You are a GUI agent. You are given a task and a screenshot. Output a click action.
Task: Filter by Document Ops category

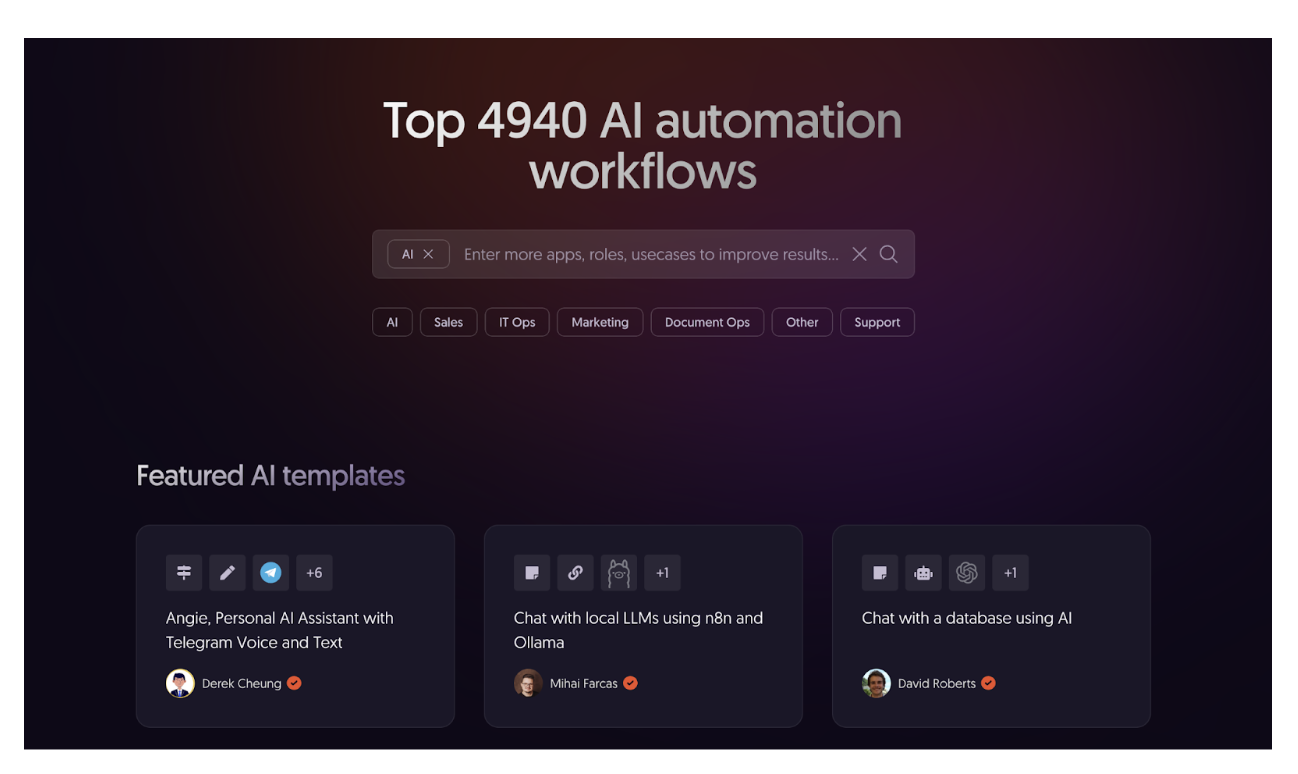click(707, 322)
